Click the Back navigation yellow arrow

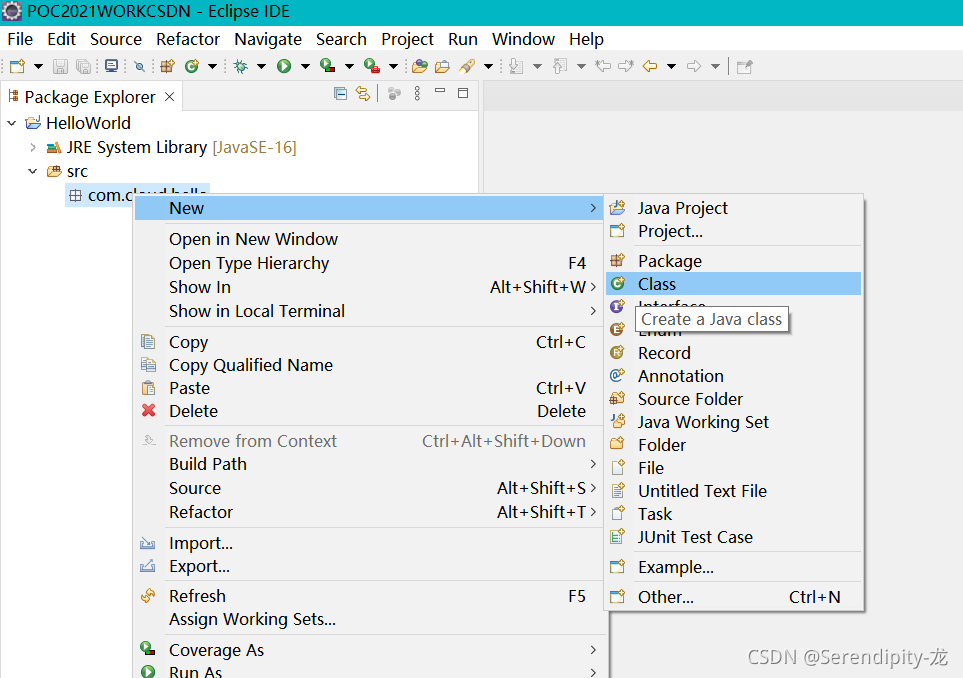[x=650, y=66]
